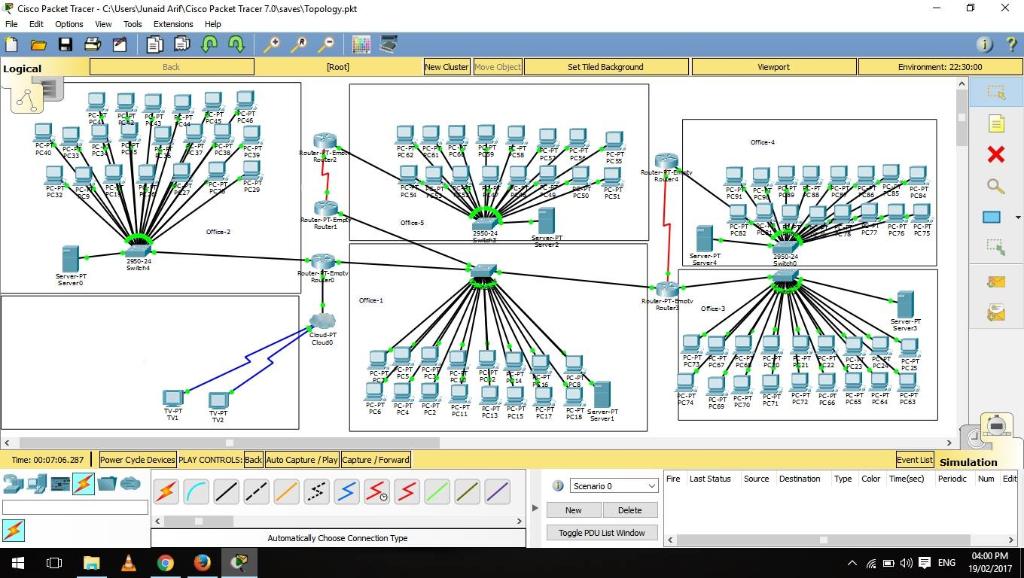
Task: Select the Resize Shape tool
Action: [x=996, y=248]
